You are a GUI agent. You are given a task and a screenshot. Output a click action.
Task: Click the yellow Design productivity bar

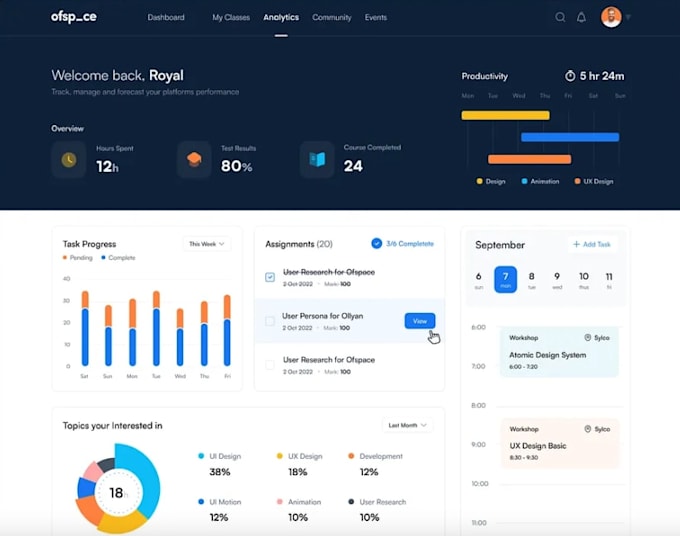(x=506, y=115)
